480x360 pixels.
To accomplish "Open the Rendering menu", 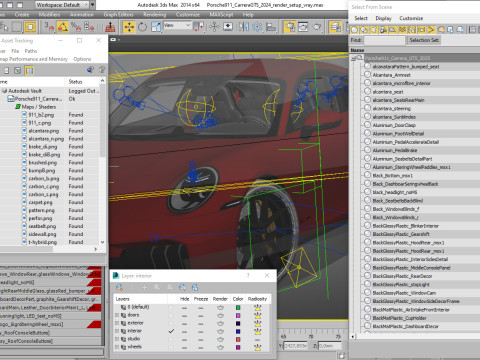I will pyautogui.click(x=155, y=15).
